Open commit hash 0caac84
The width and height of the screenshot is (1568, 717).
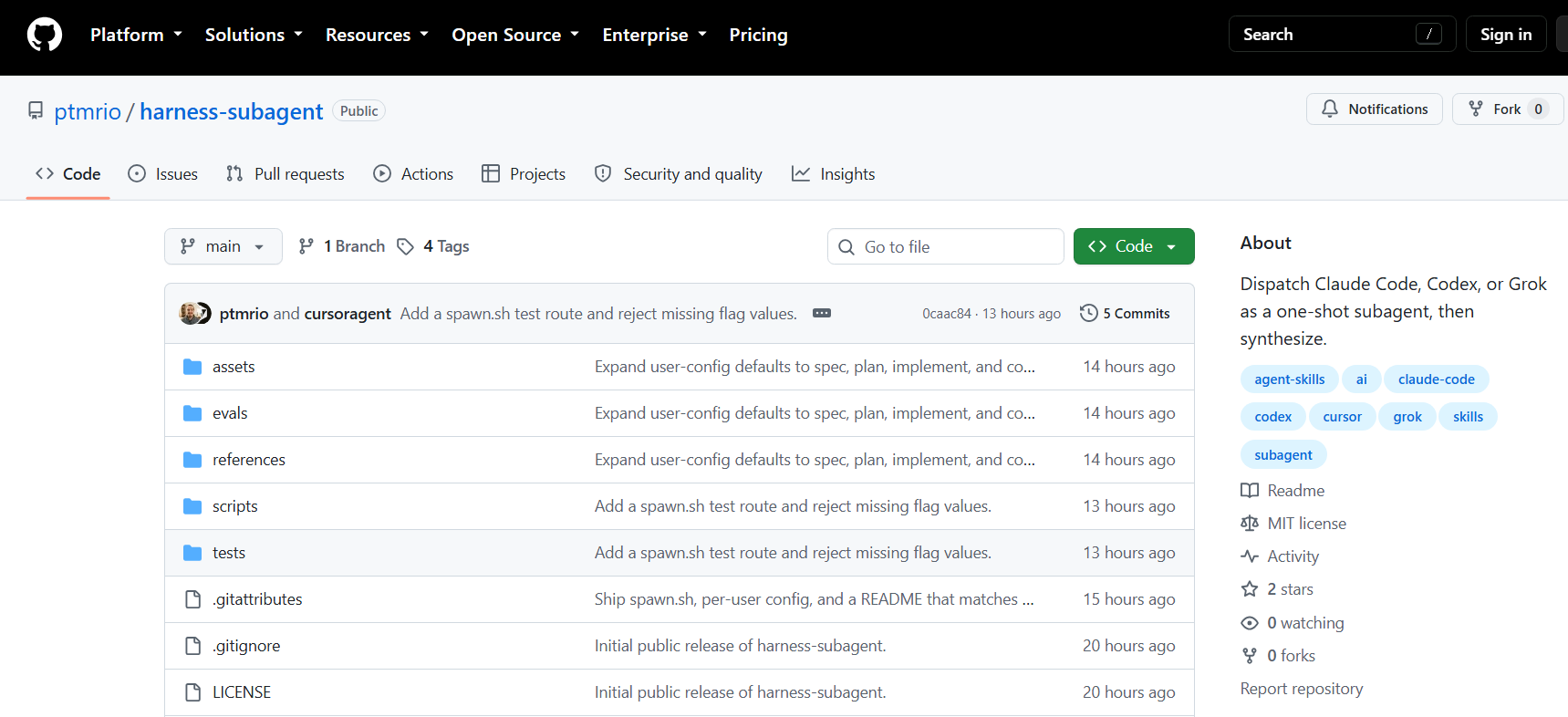click(x=947, y=314)
